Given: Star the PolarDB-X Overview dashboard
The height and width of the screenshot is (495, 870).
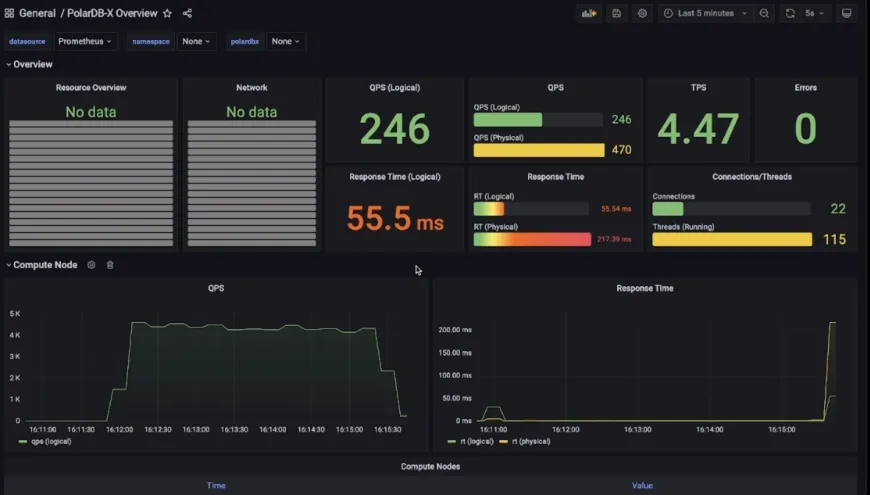Looking at the screenshot, I should click(x=168, y=13).
